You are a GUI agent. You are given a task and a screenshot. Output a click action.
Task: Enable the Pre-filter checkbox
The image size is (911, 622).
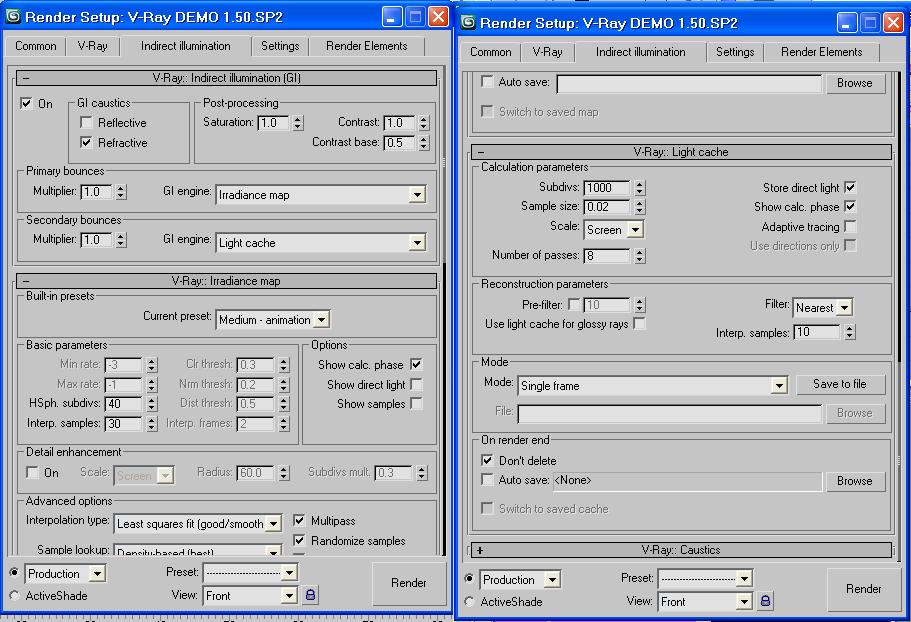[x=574, y=304]
